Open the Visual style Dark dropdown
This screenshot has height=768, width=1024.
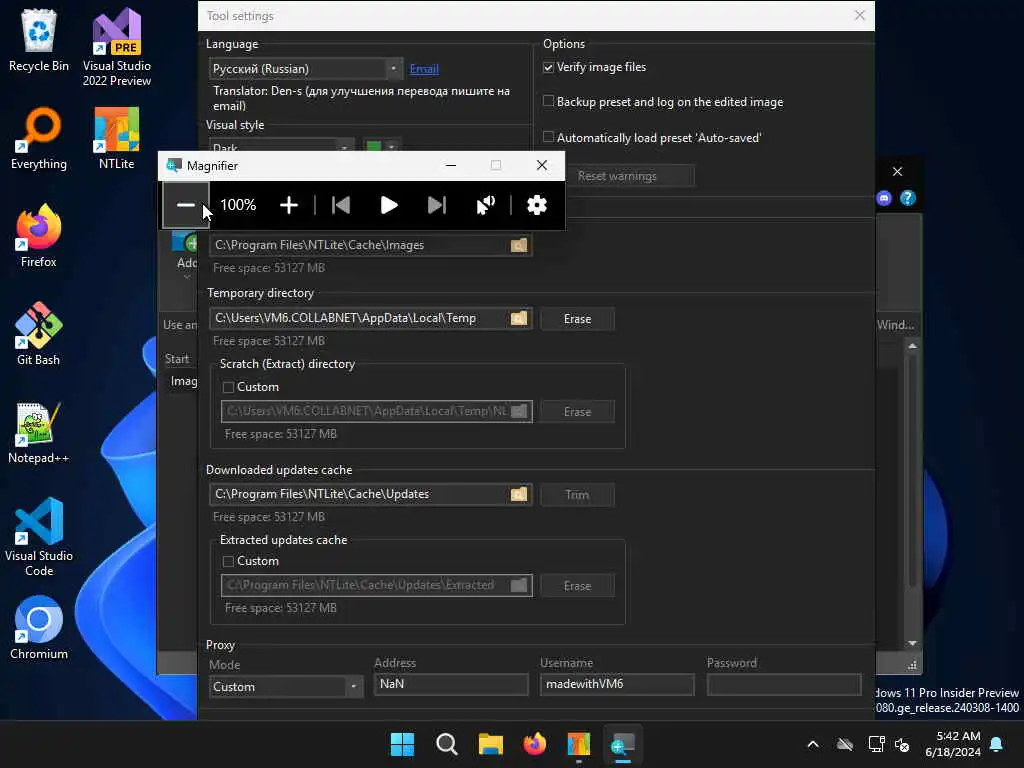[281, 146]
